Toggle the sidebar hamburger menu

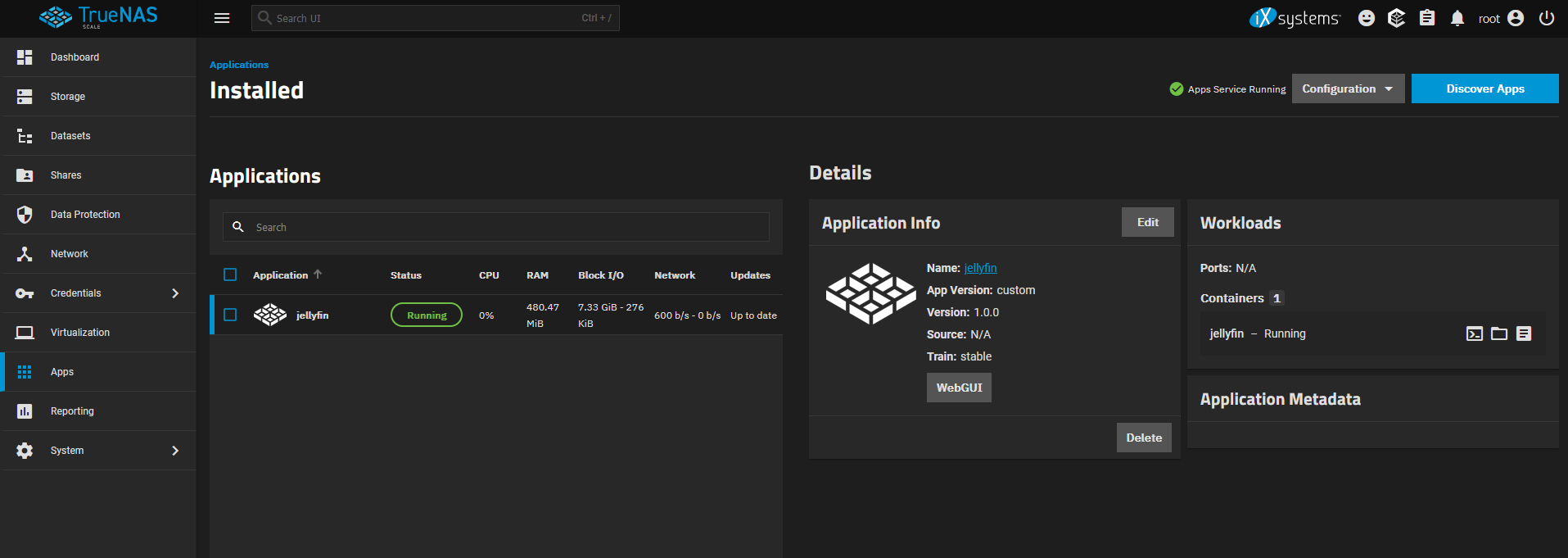pyautogui.click(x=222, y=18)
